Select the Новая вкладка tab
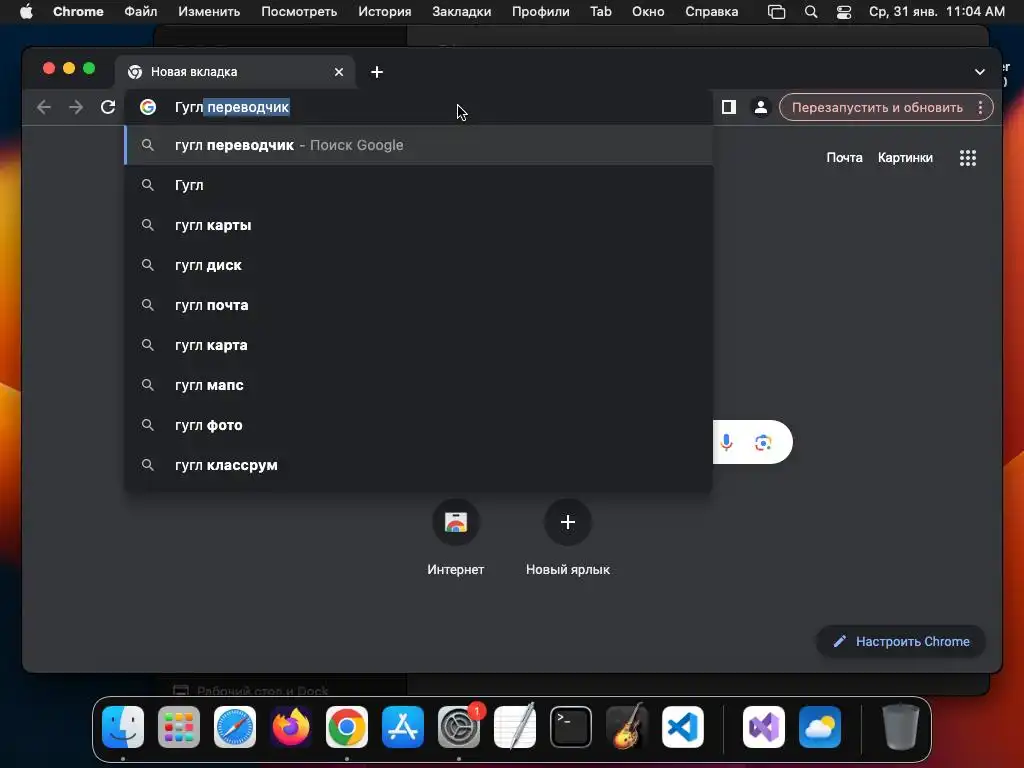 (x=235, y=72)
